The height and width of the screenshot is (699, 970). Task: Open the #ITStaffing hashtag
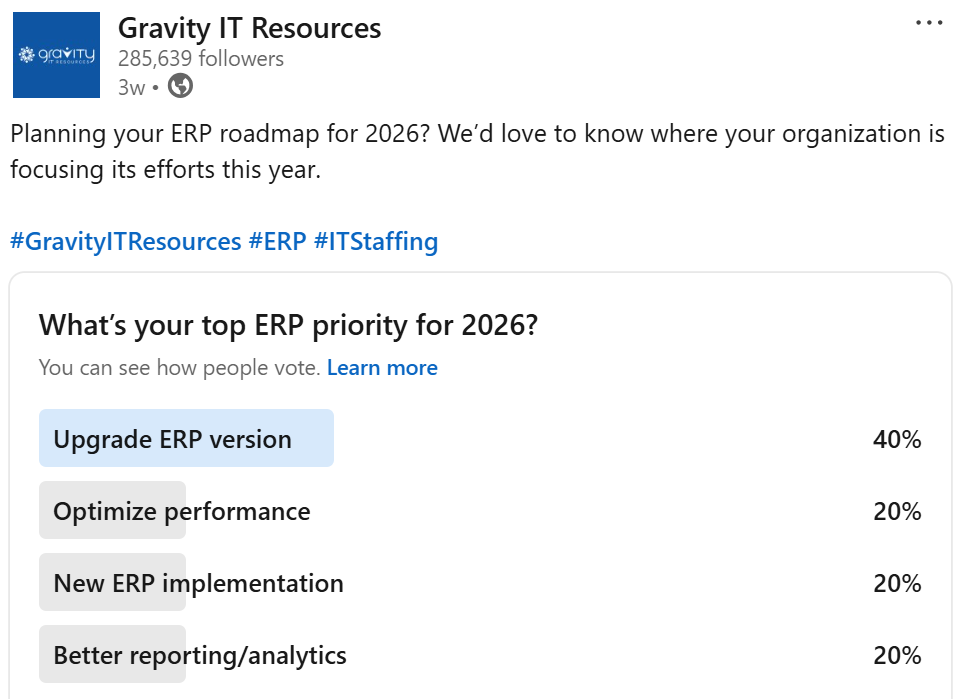pyautogui.click(x=376, y=241)
